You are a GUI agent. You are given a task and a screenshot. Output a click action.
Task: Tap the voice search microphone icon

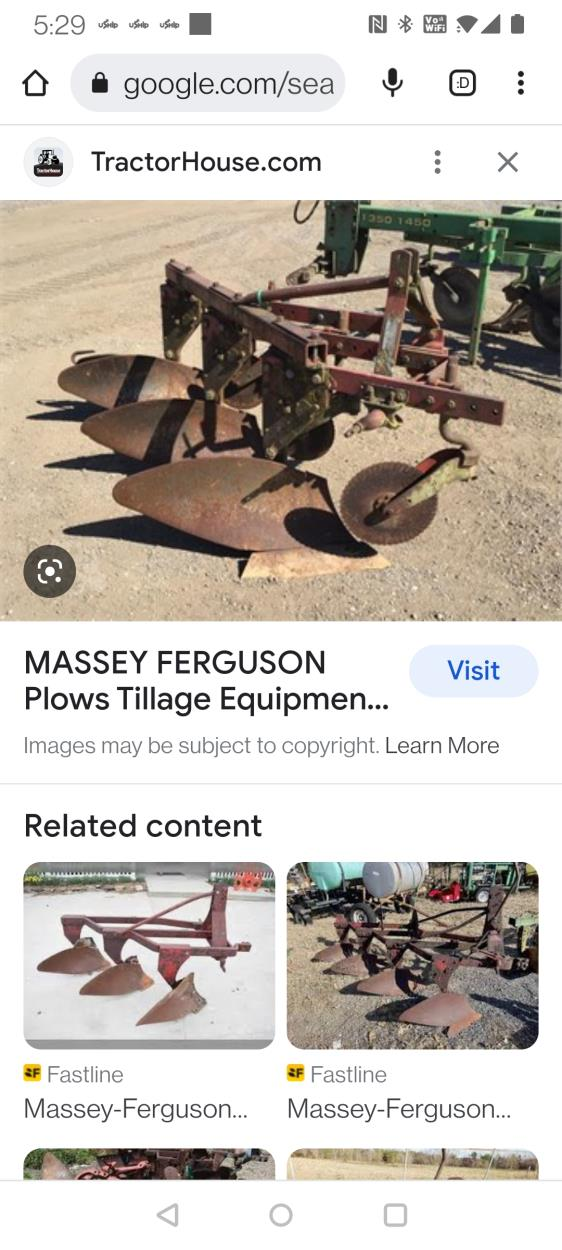pyautogui.click(x=393, y=83)
